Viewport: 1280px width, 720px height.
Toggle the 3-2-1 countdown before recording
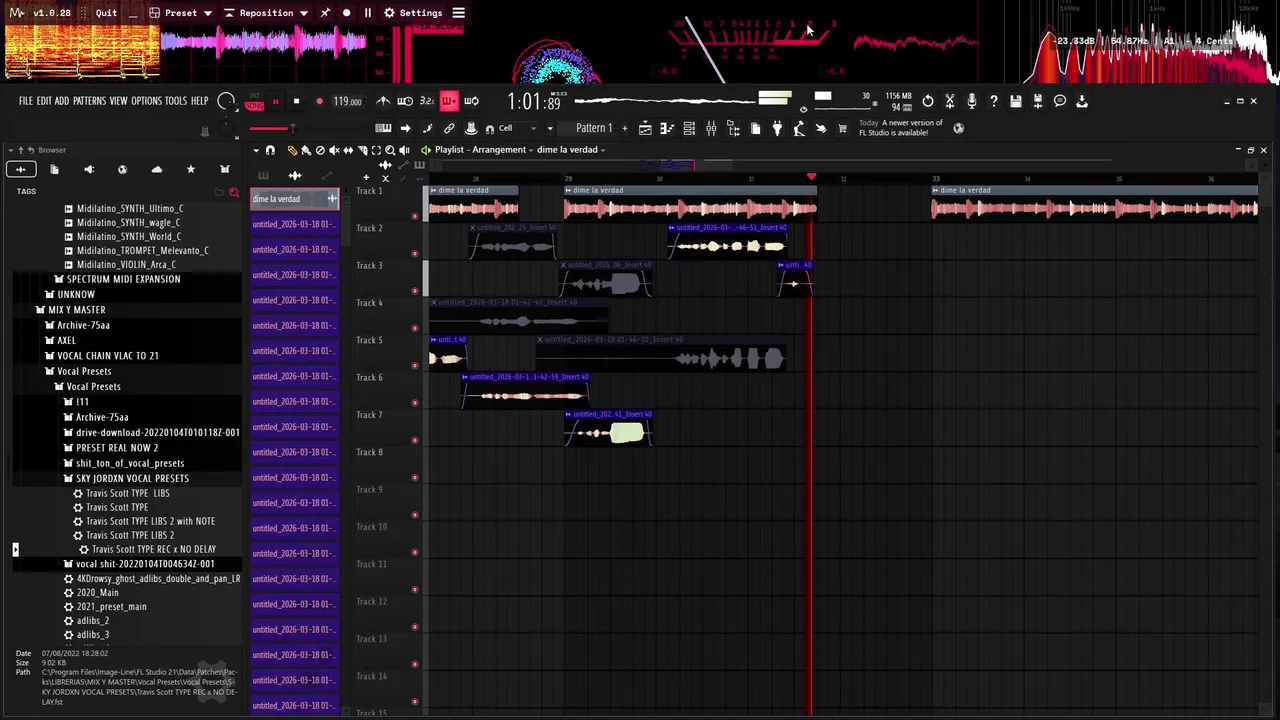click(x=427, y=101)
